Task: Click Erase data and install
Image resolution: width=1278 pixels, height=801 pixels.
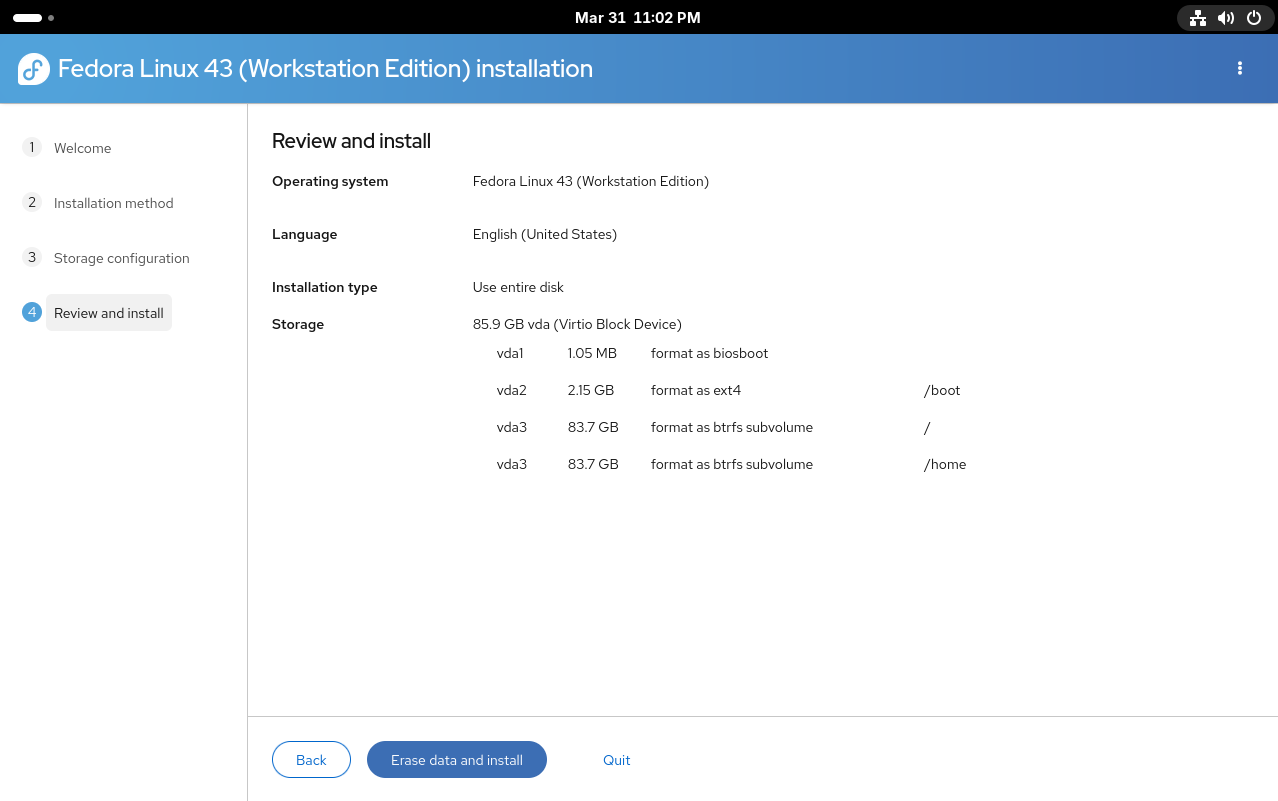Action: [457, 760]
